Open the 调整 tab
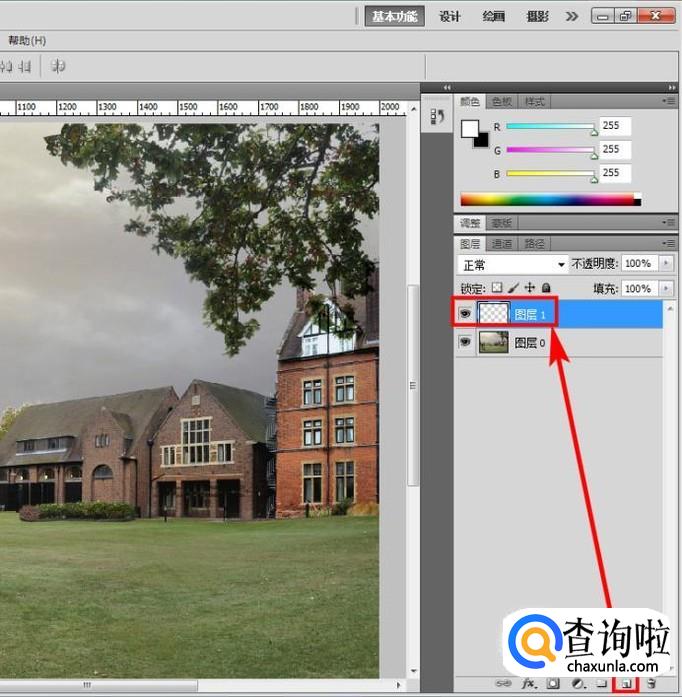The image size is (682, 697). point(469,223)
